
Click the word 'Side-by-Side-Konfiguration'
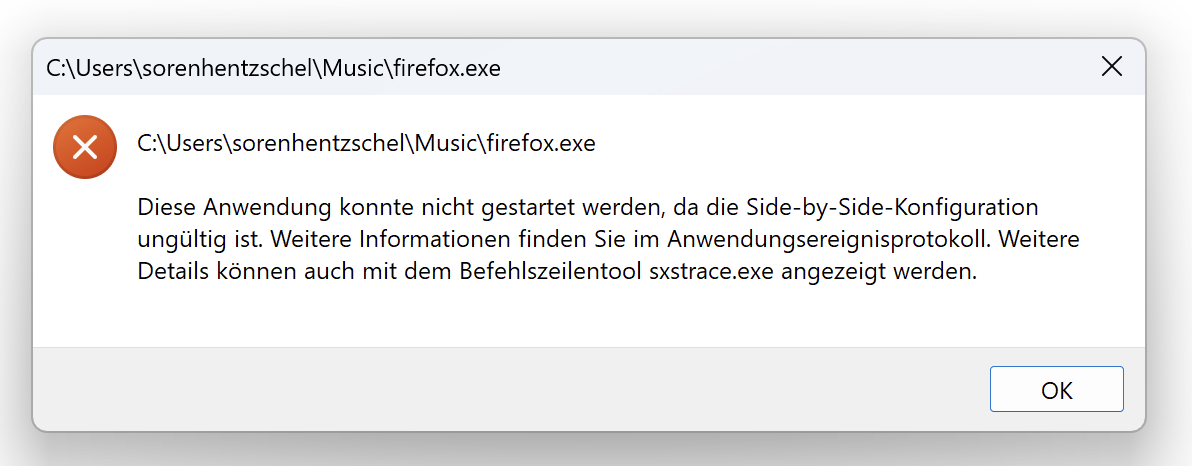coord(893,208)
